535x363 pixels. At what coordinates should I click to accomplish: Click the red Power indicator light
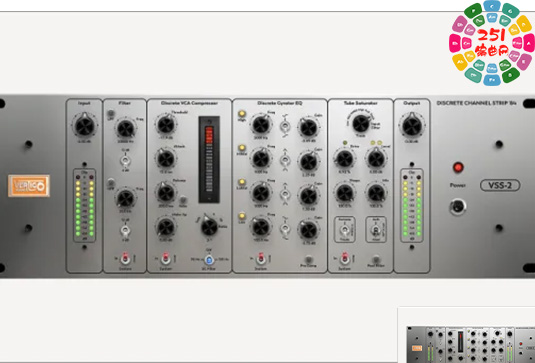point(458,167)
